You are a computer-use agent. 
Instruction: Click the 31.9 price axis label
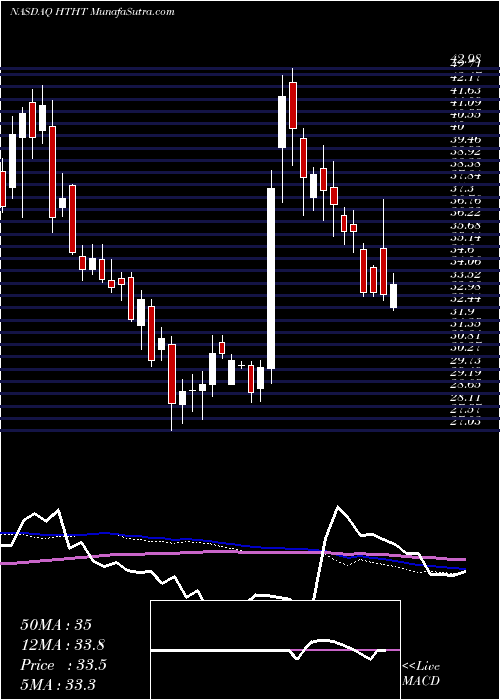pyautogui.click(x=462, y=312)
